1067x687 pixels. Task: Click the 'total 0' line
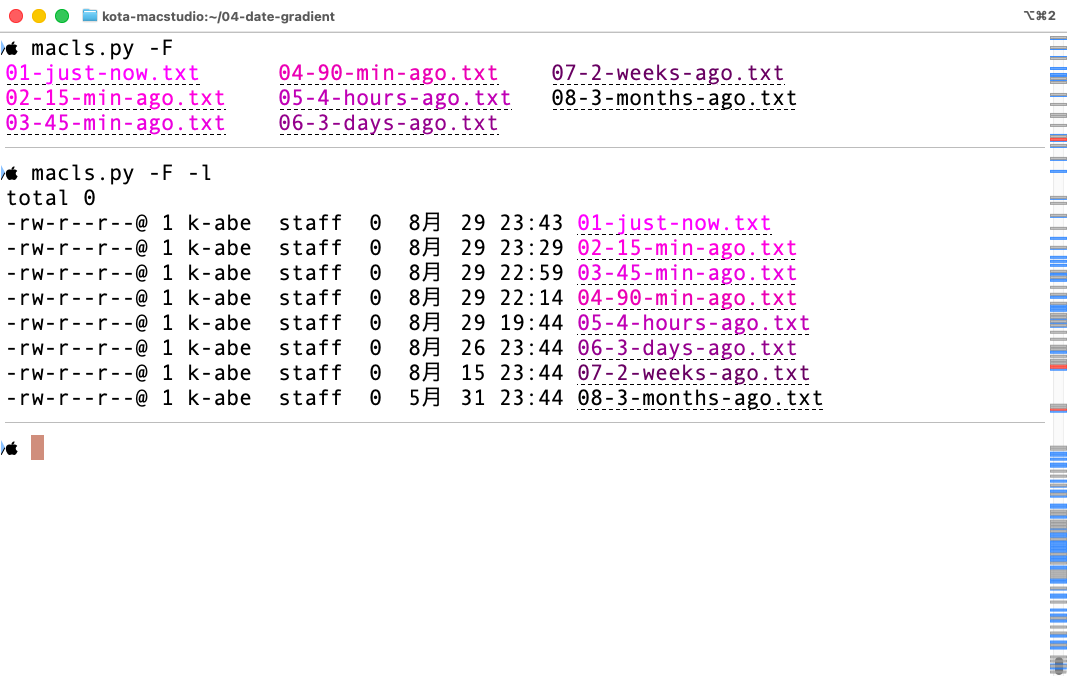point(51,199)
